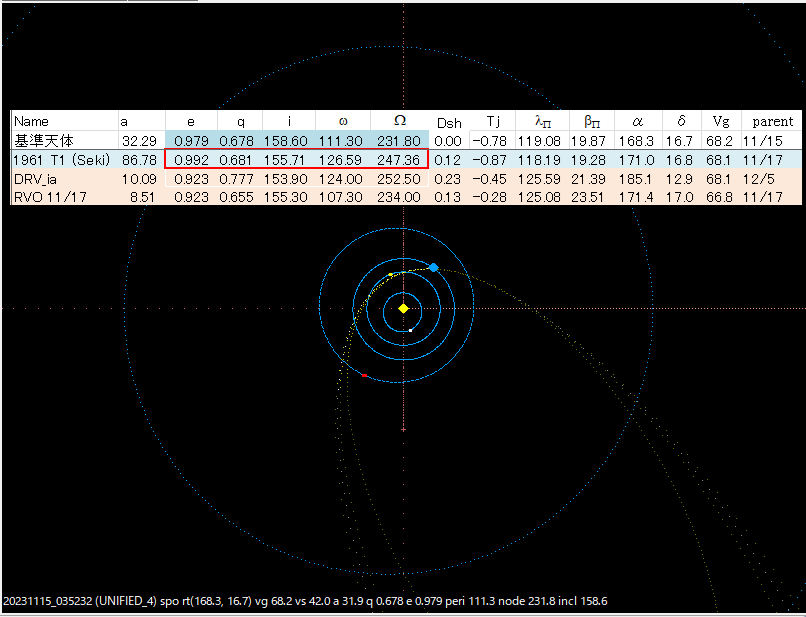The height and width of the screenshot is (617, 806).
Task: Click the white planet marker on innermost orbit
Action: click(411, 330)
